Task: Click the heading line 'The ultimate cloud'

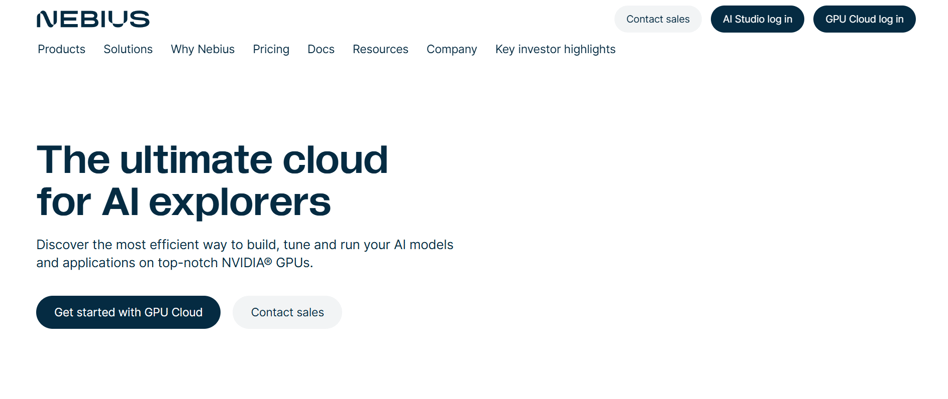Action: tap(212, 159)
